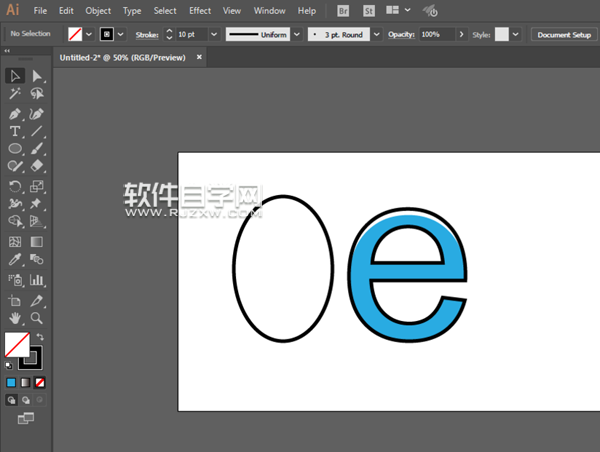Select the Lasso tool

tap(37, 93)
